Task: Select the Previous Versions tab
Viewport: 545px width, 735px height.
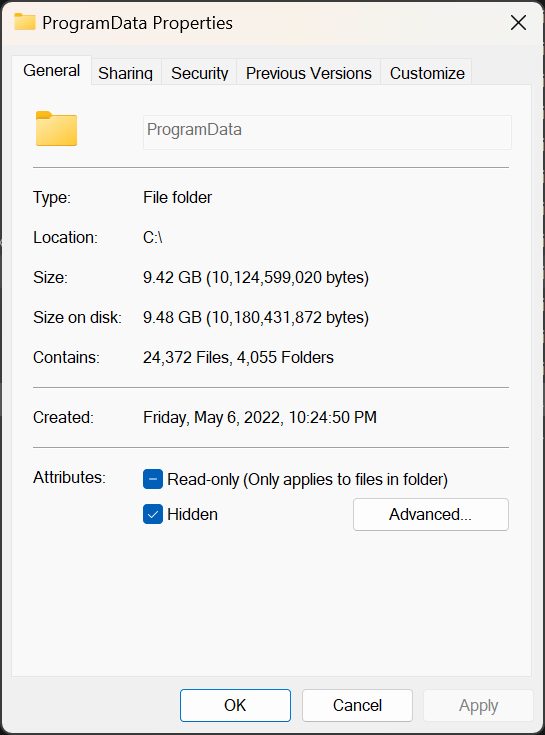Action: (x=309, y=73)
